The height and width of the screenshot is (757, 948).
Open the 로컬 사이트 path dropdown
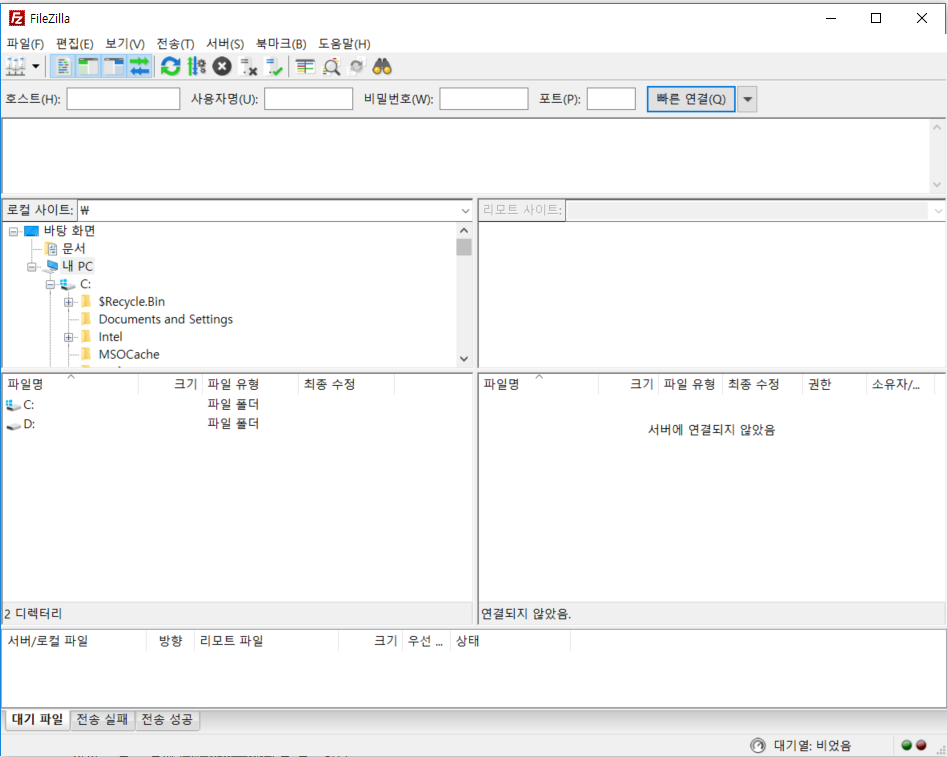tap(465, 210)
